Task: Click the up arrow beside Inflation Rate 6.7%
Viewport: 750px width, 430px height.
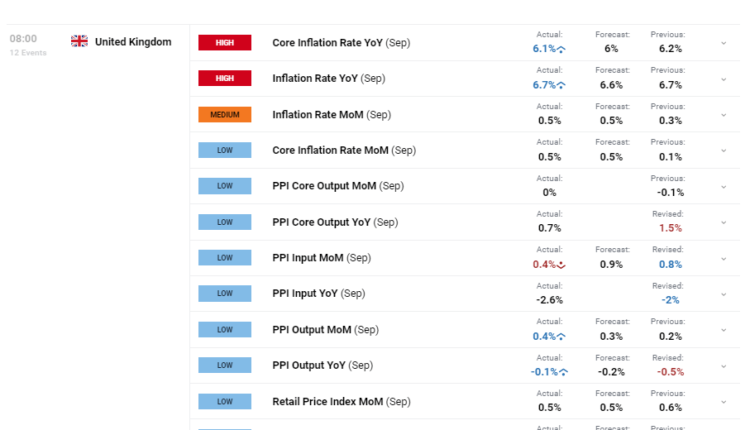Action: (562, 85)
